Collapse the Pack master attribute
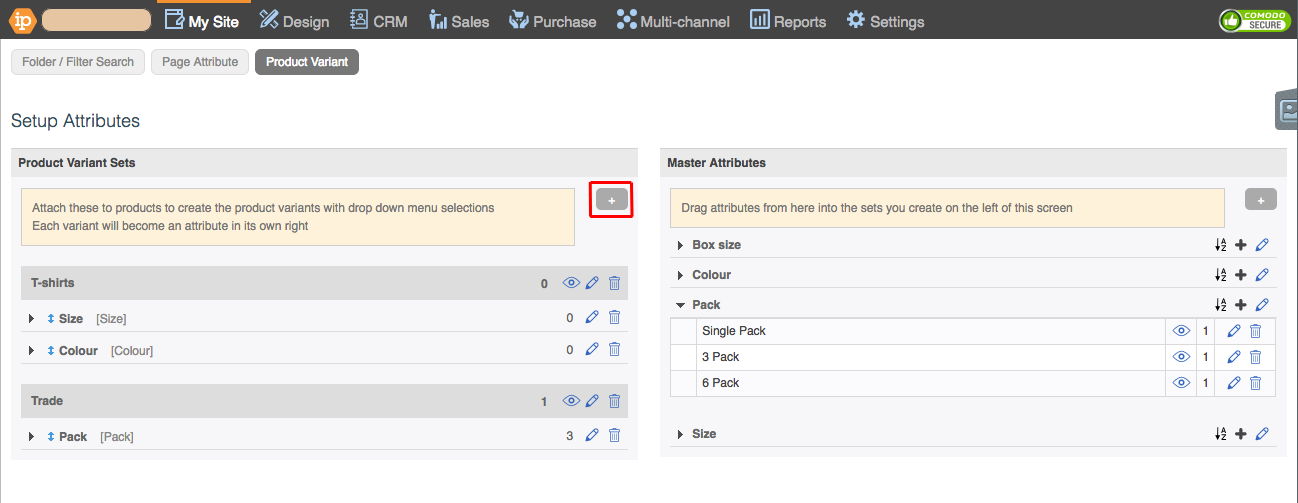This screenshot has height=503, width=1298. [681, 305]
